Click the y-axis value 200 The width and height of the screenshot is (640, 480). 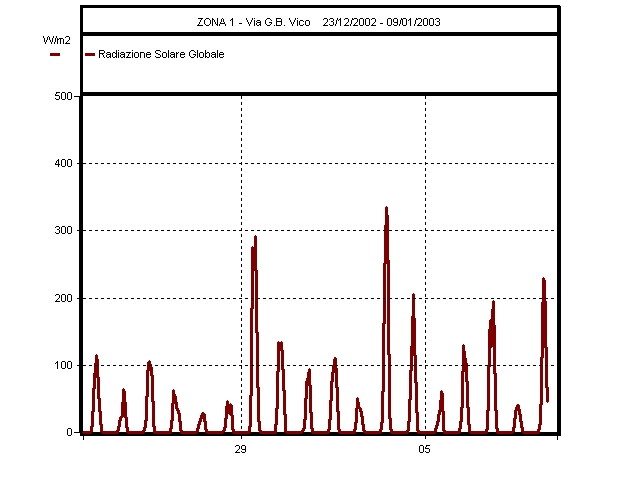coord(63,298)
